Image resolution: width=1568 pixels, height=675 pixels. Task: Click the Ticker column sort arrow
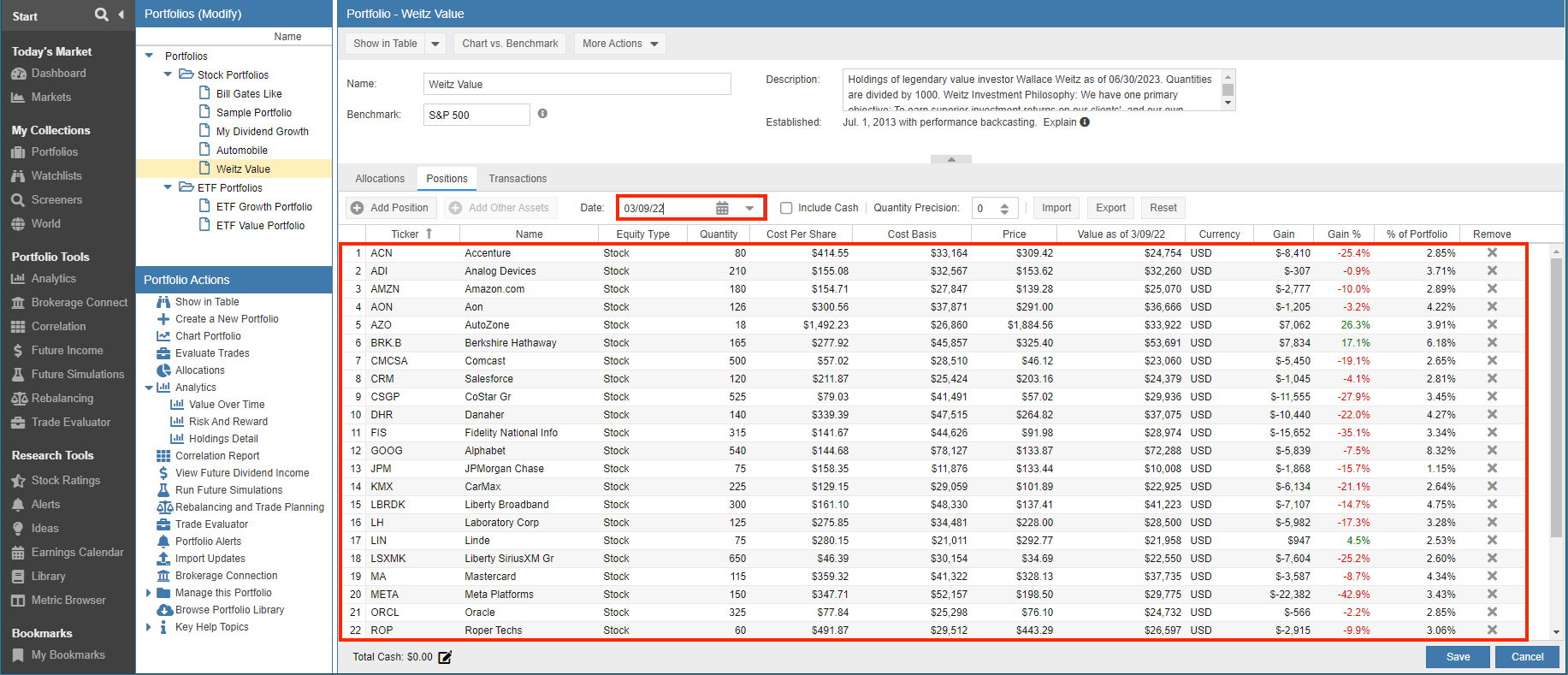[x=429, y=234]
